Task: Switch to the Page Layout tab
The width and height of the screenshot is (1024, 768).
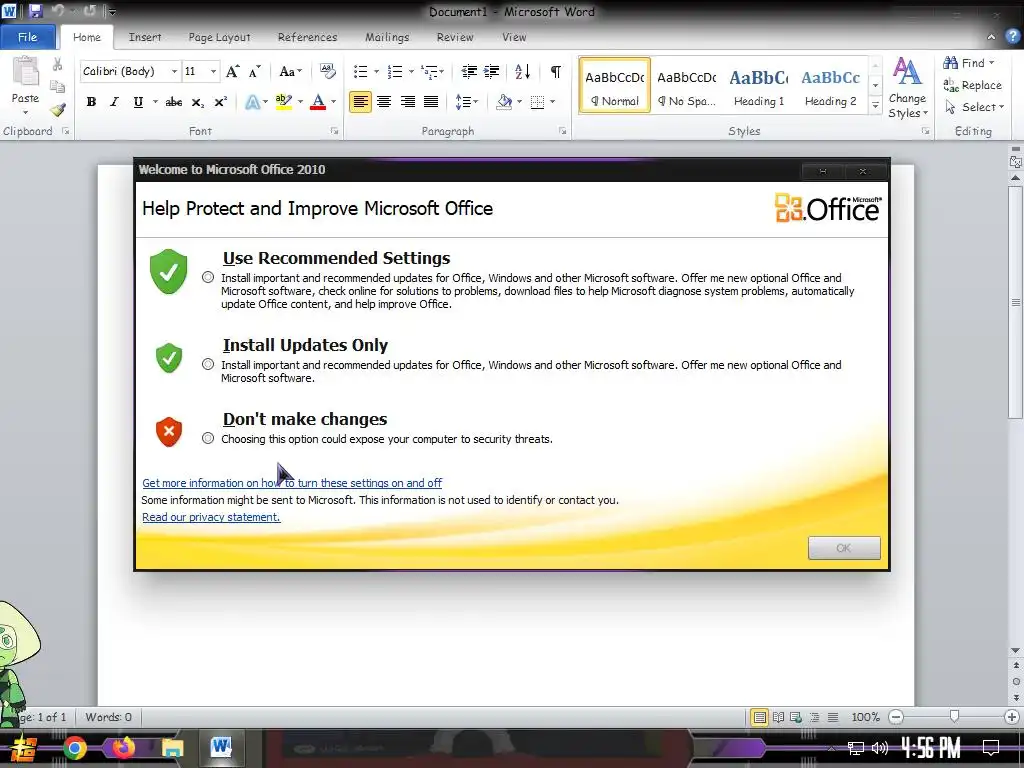Action: 219,37
